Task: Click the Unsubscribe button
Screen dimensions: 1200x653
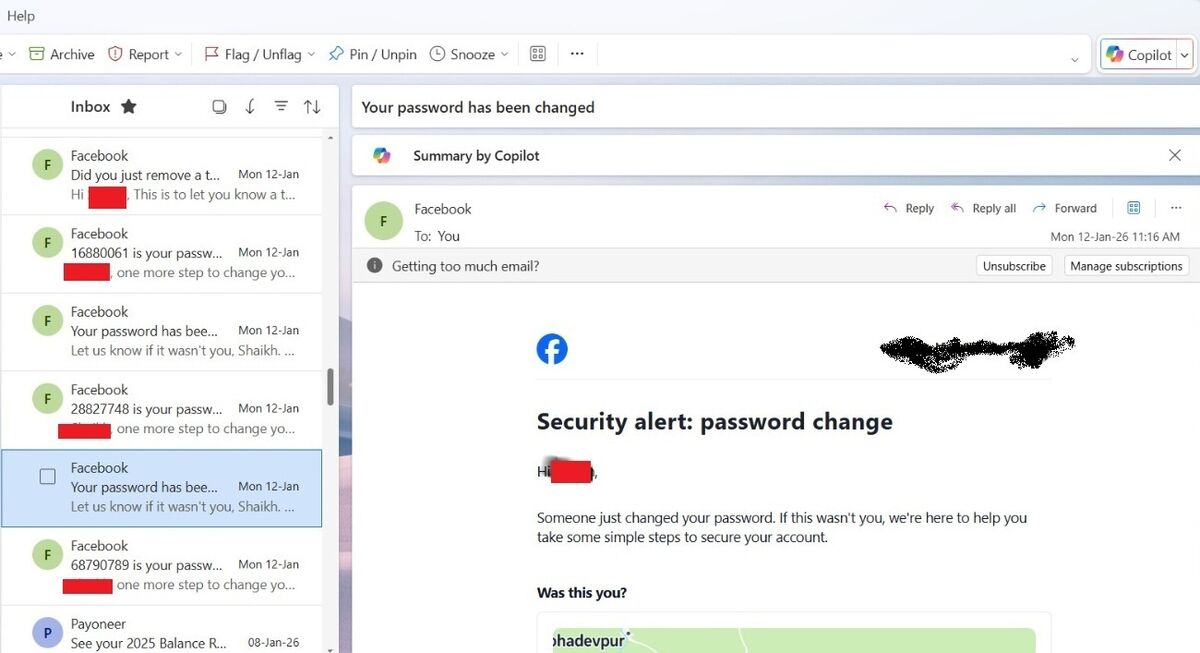Action: (1014, 266)
